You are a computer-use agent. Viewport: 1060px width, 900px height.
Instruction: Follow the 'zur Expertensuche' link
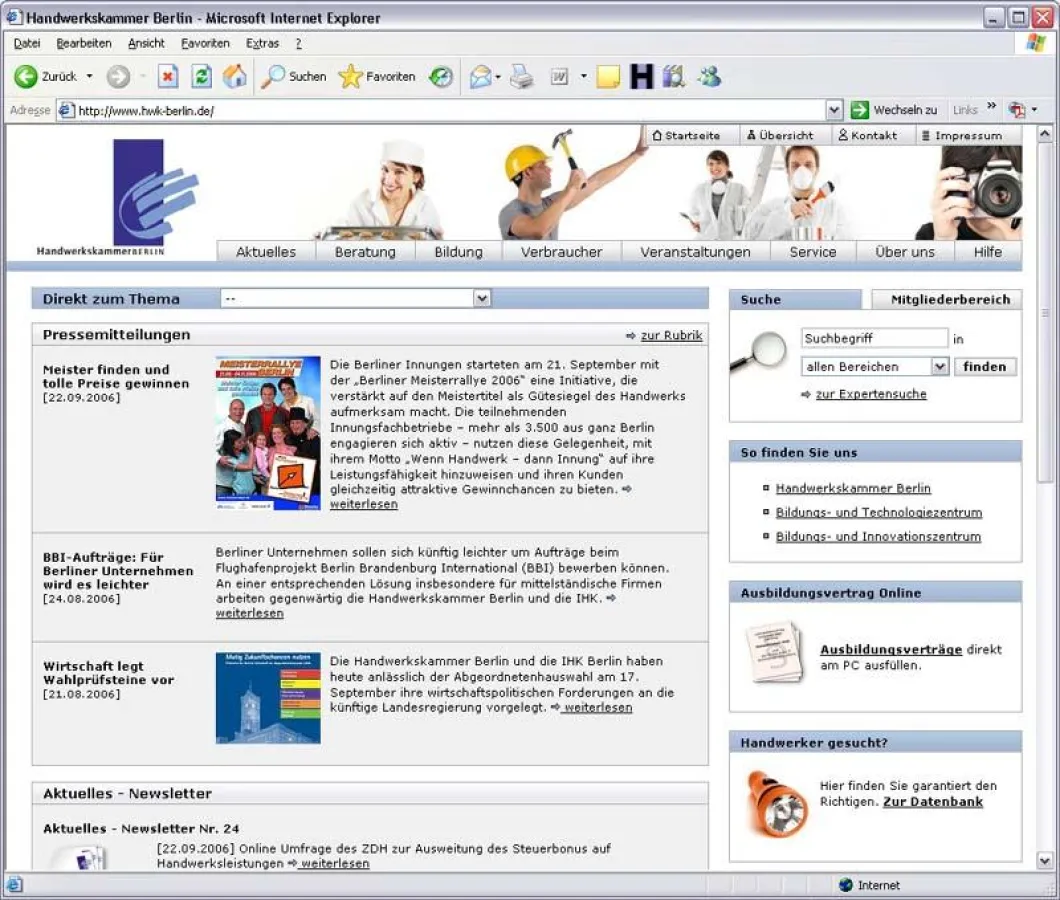[870, 395]
